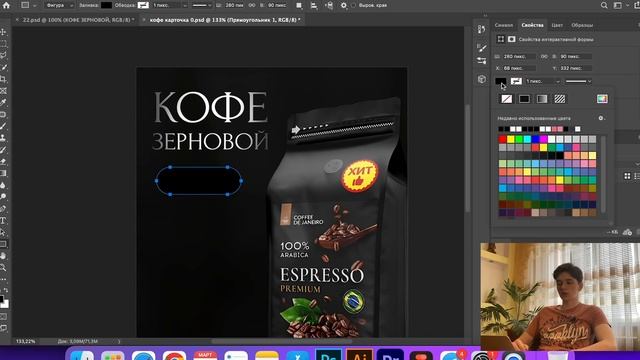Open stroke width dropdown in Properties panel
This screenshot has height=360, width=640.
(x=558, y=81)
